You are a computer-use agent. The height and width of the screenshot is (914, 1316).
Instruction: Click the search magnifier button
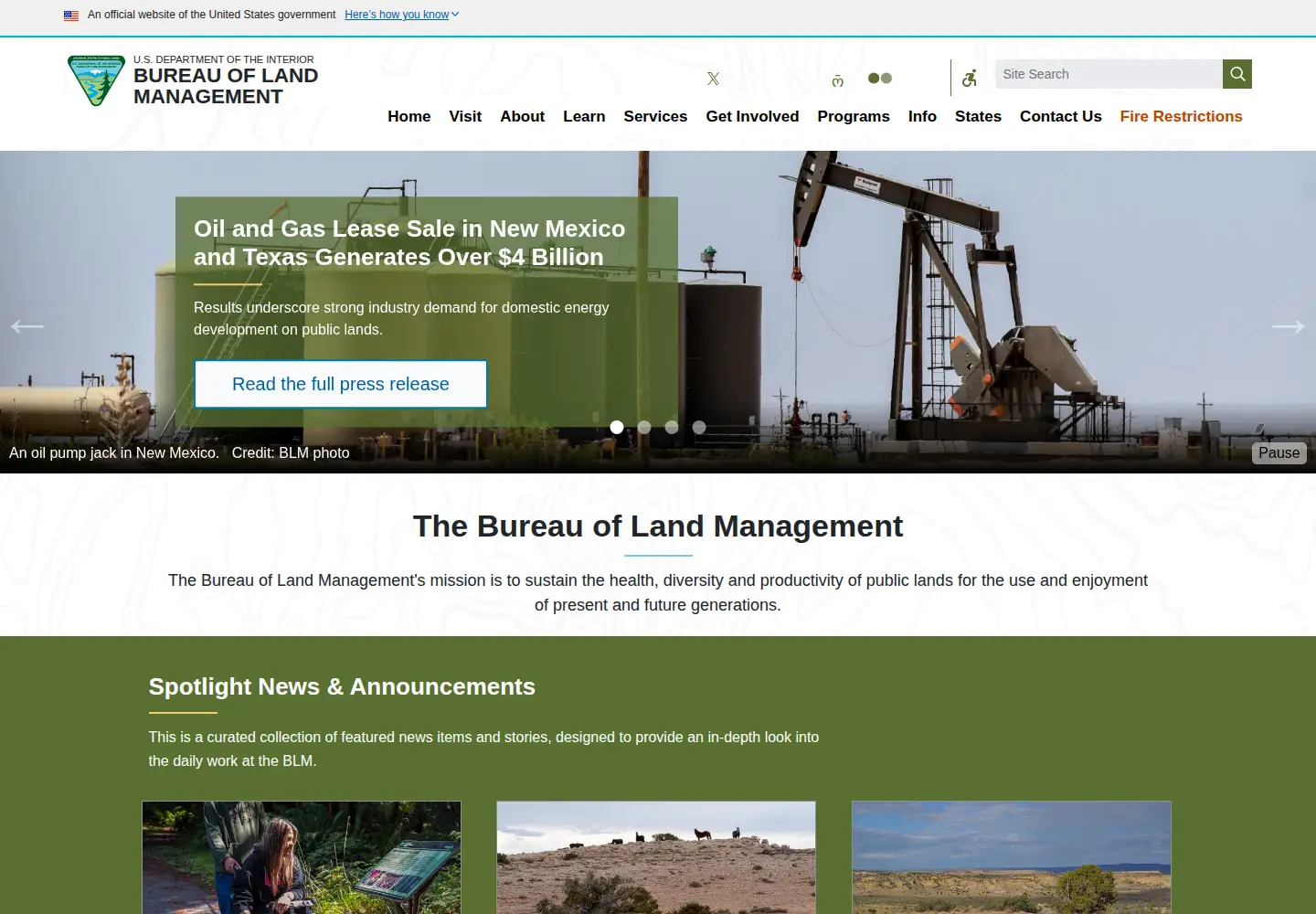pyautogui.click(x=1237, y=74)
